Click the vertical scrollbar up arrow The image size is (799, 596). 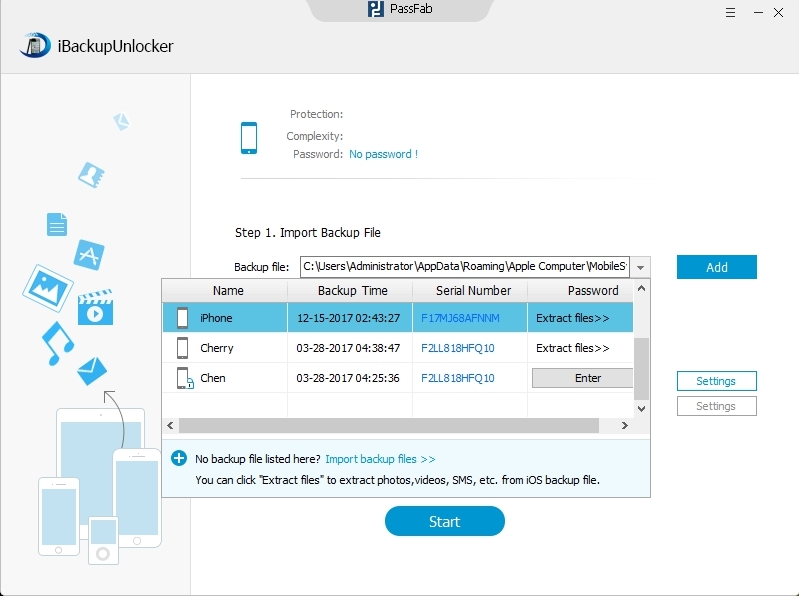(642, 288)
